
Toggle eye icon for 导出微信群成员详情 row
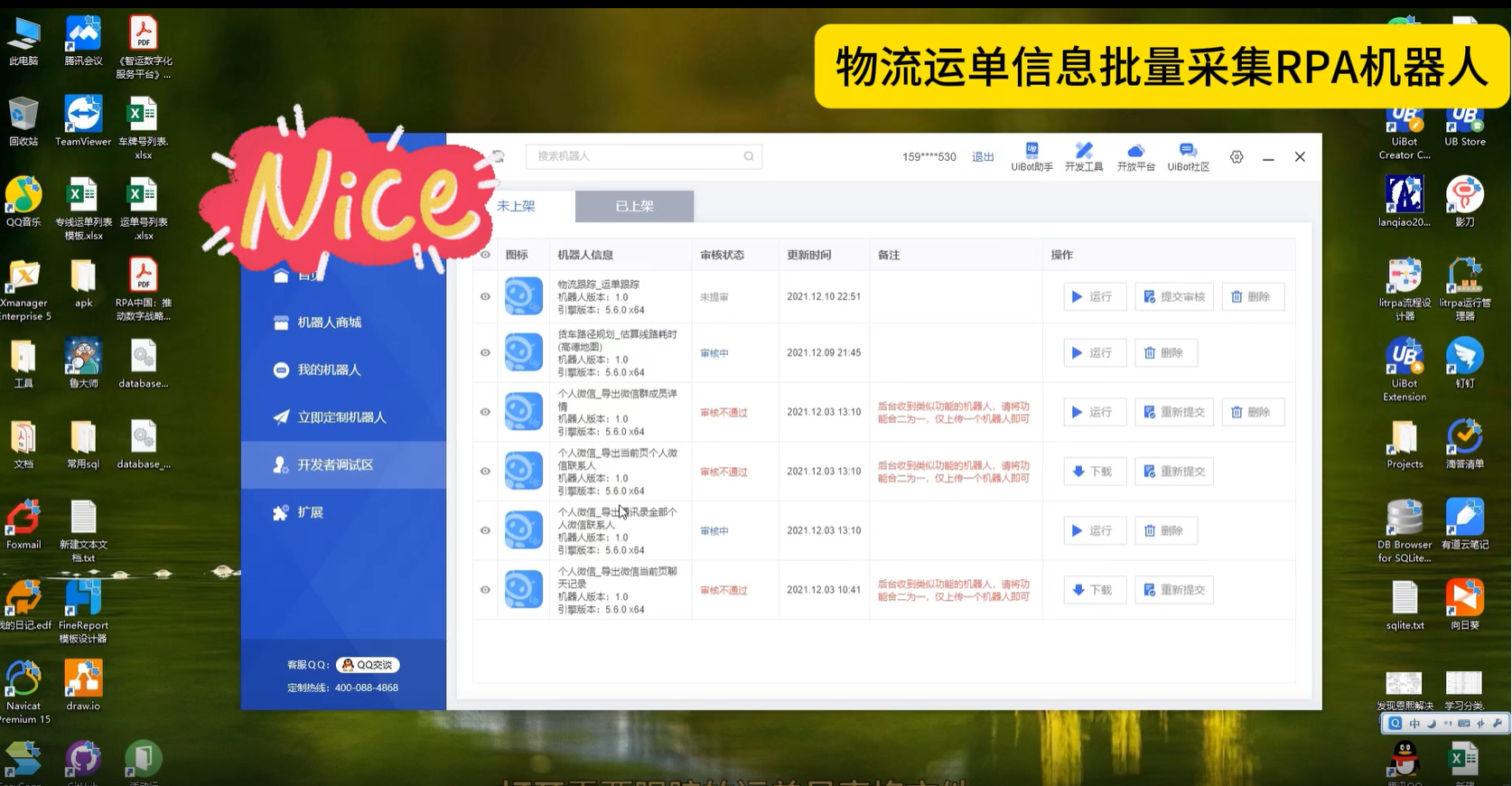[x=485, y=412]
